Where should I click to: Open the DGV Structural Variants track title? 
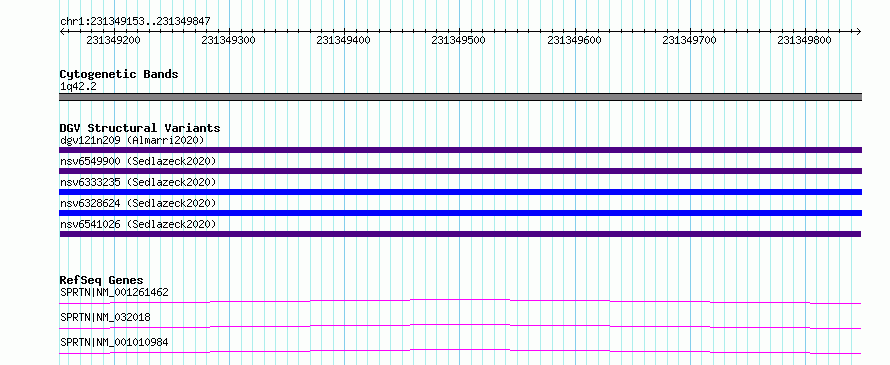pyautogui.click(x=140, y=128)
